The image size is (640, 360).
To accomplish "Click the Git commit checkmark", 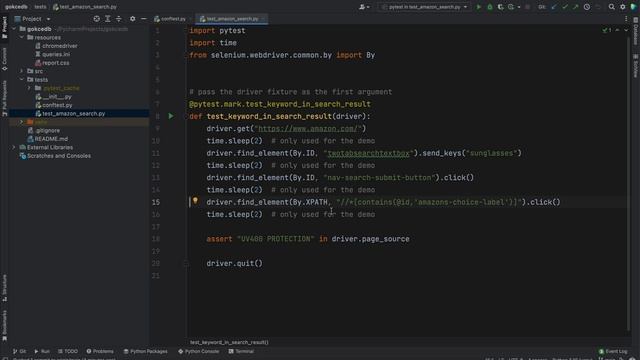I will click(565, 7).
